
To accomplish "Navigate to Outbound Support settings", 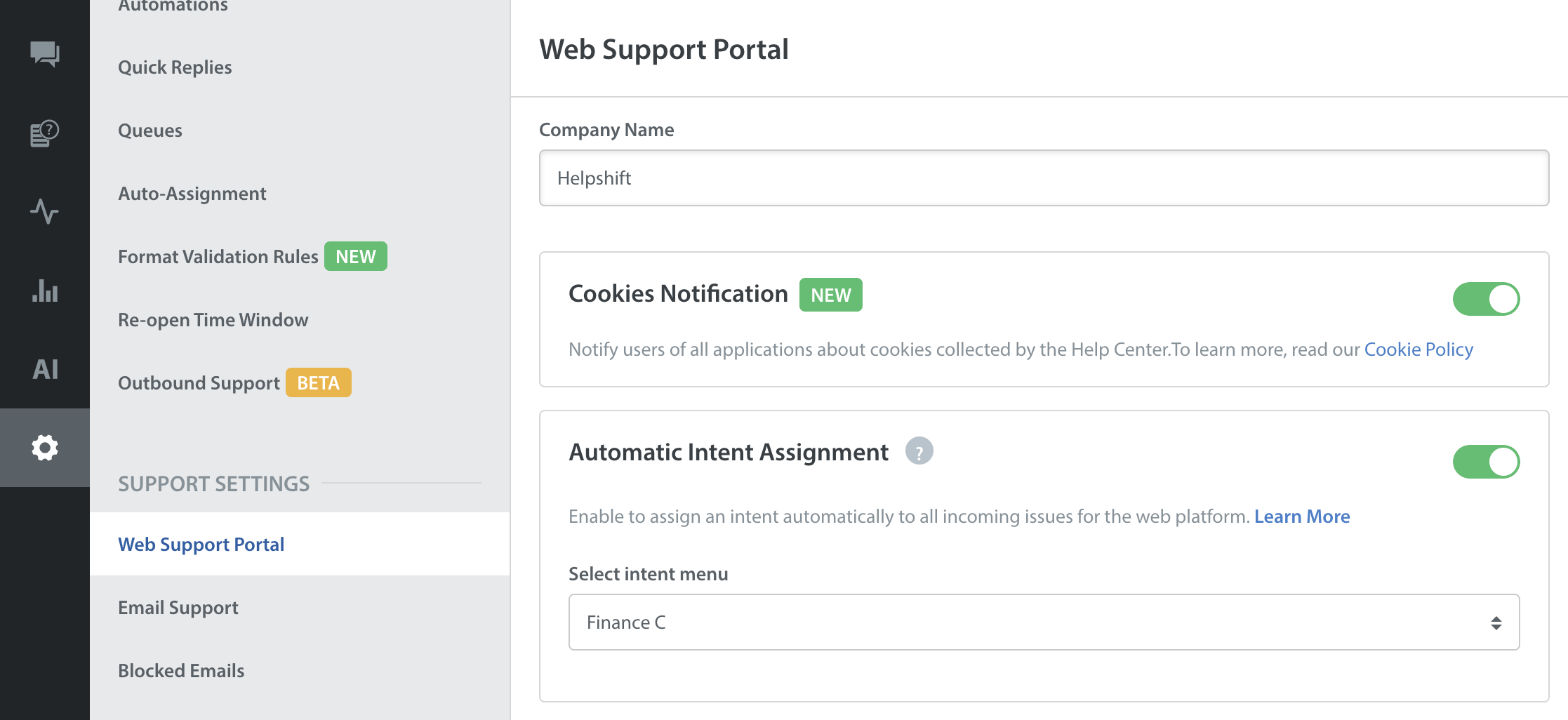I will pos(199,383).
